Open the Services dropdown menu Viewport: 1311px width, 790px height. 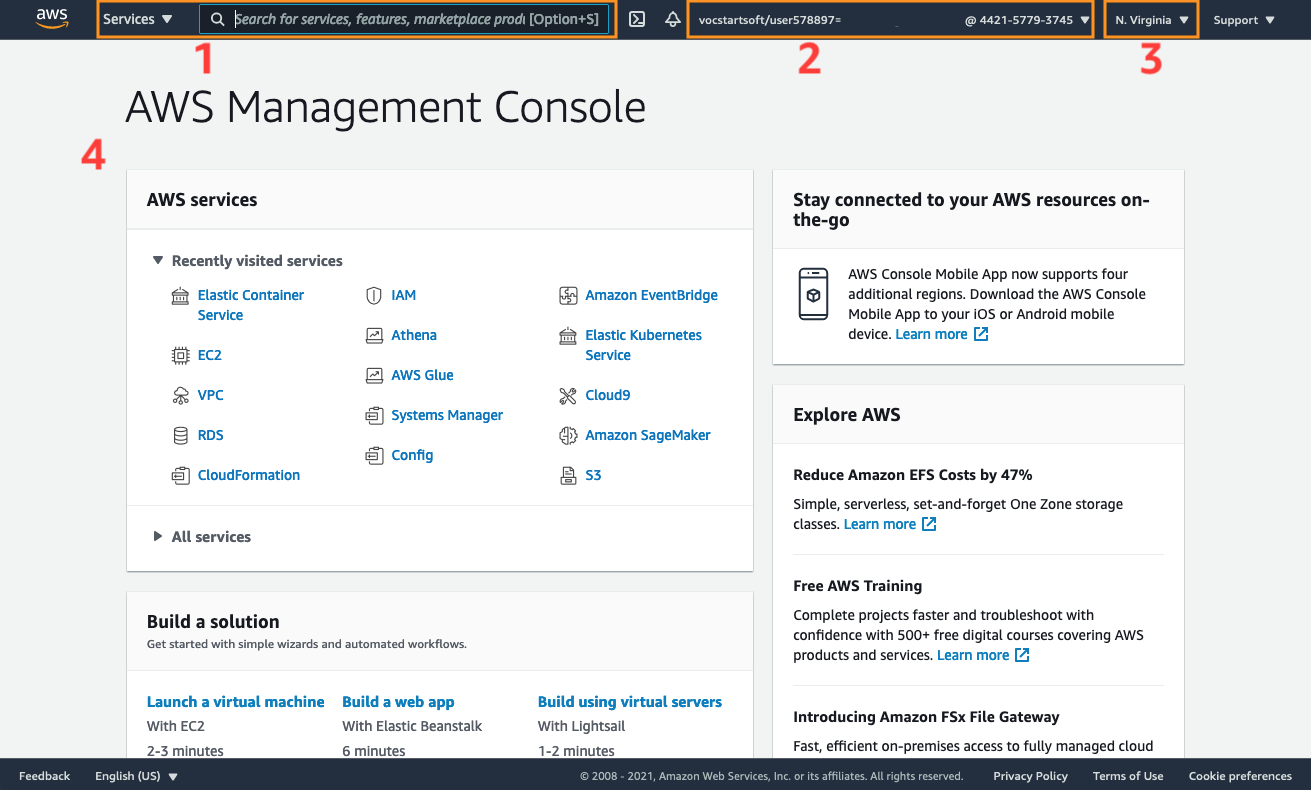click(x=138, y=19)
